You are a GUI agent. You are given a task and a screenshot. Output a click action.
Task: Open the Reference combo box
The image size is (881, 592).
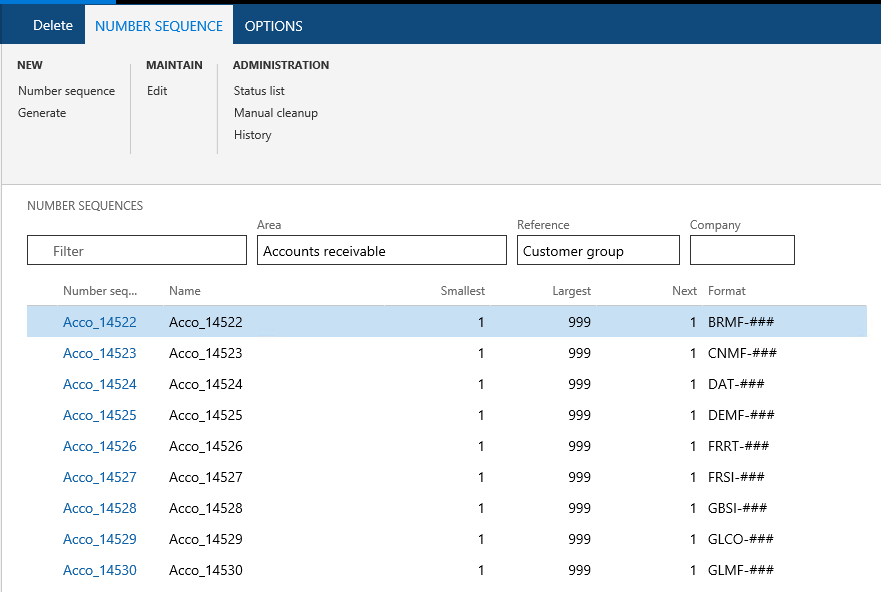(x=597, y=251)
